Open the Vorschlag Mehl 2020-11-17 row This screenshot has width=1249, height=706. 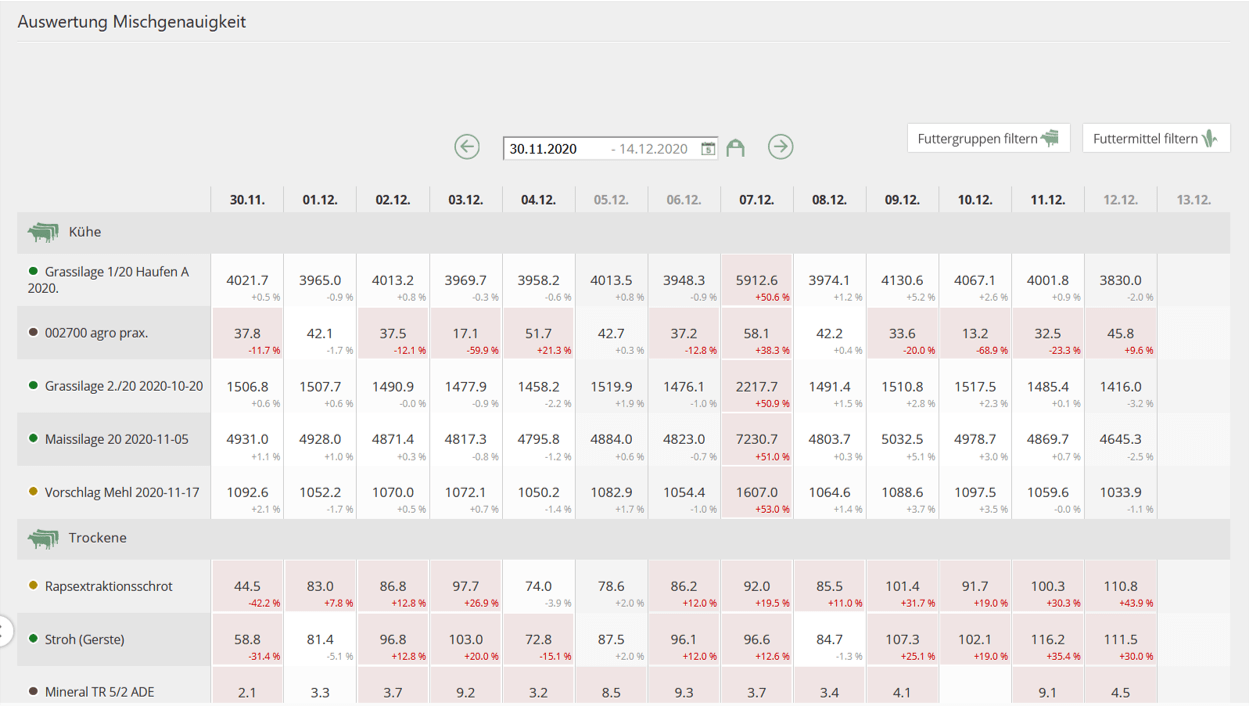tap(122, 492)
